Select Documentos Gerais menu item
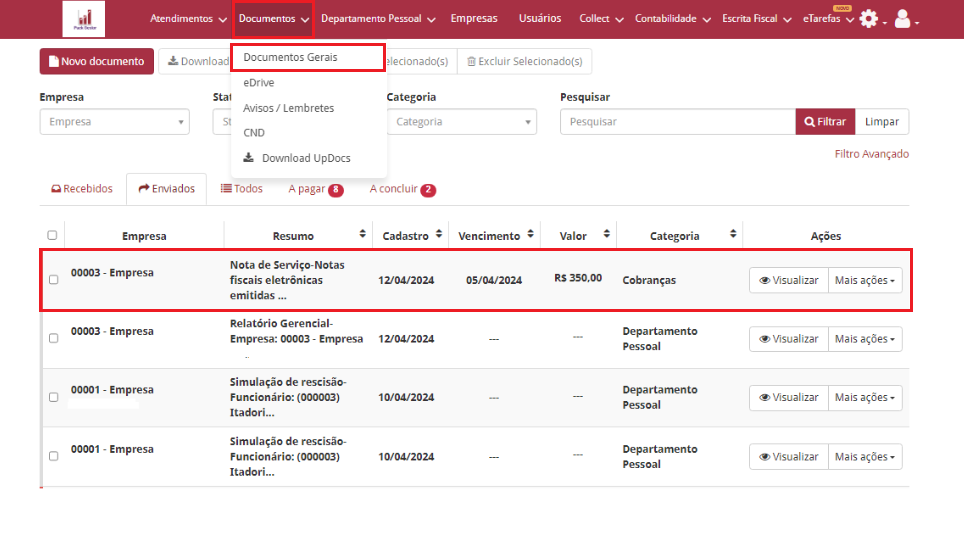This screenshot has width=964, height=555. pos(307,57)
